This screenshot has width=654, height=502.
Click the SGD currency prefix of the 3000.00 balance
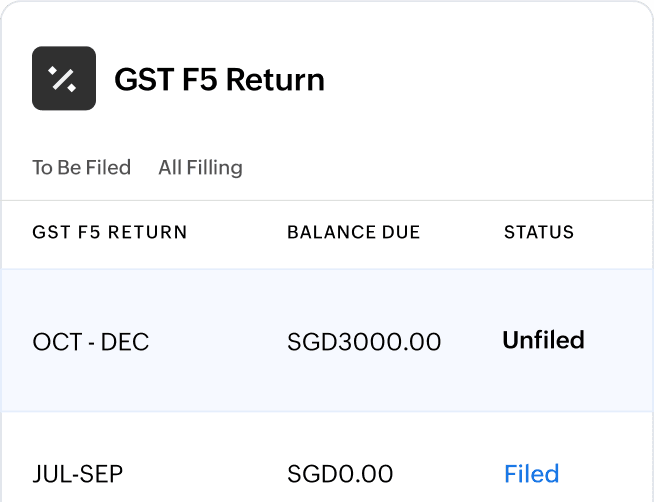tap(309, 342)
